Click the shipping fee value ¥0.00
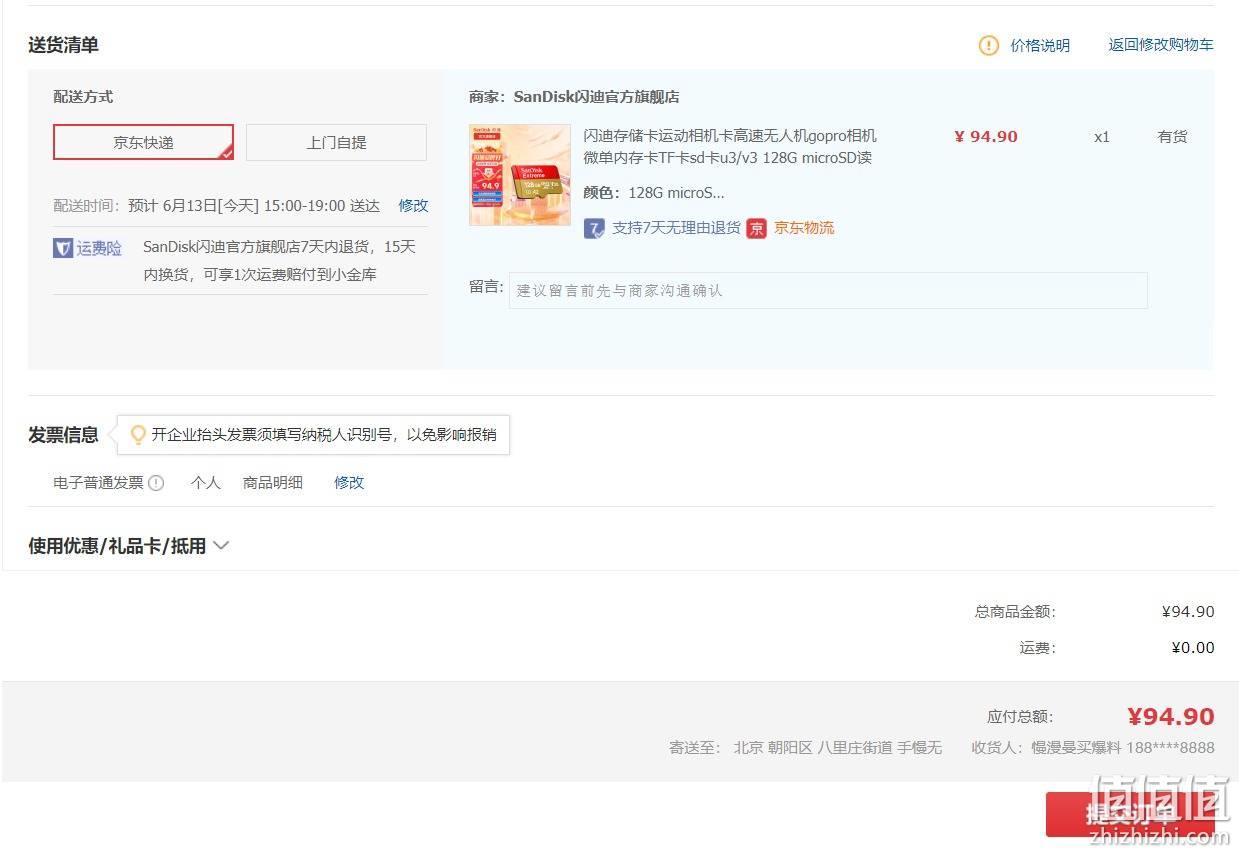 click(x=1193, y=648)
